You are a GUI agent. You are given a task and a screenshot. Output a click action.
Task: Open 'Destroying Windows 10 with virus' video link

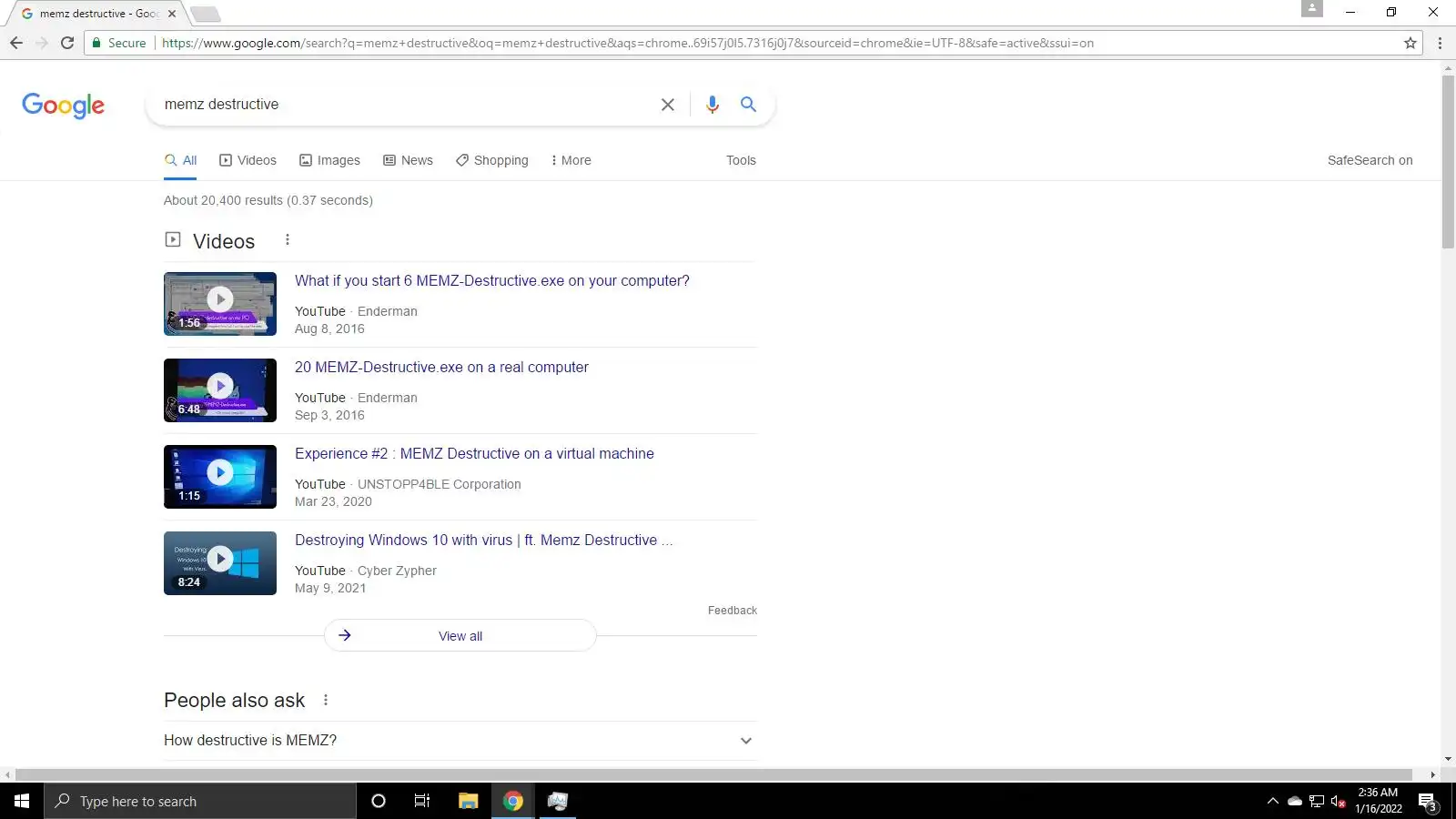[x=483, y=541]
